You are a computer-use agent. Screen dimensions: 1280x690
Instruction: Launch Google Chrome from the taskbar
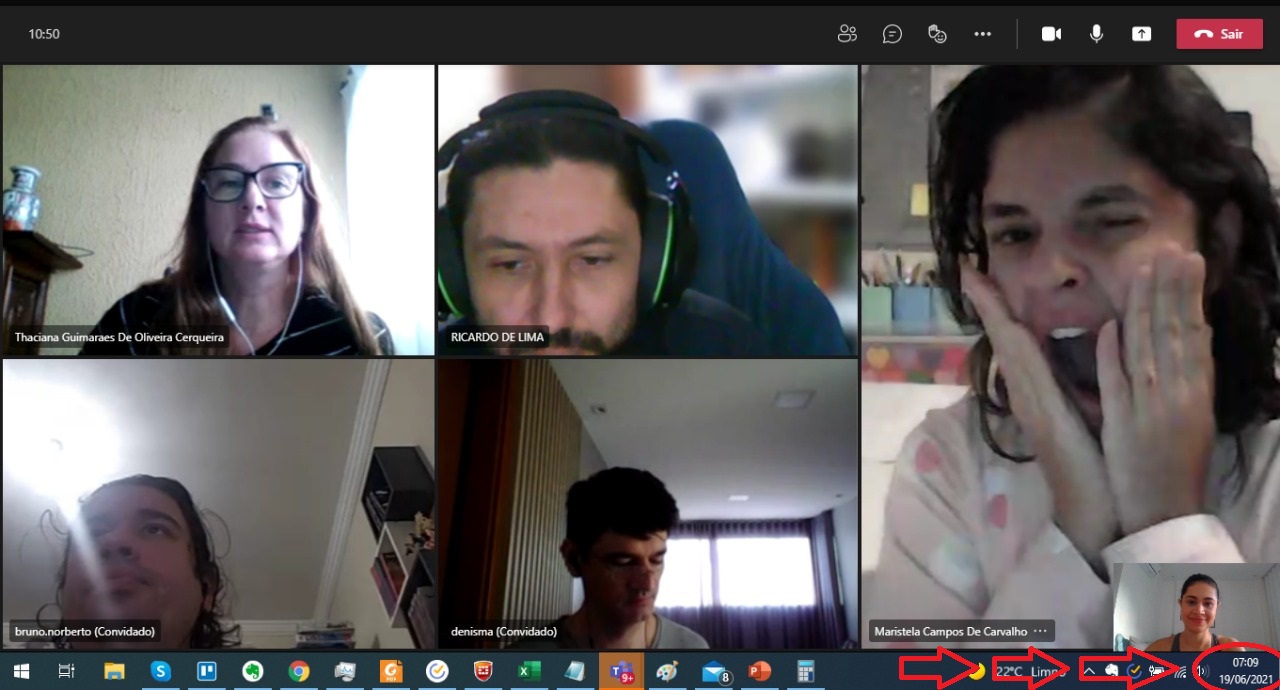point(299,670)
